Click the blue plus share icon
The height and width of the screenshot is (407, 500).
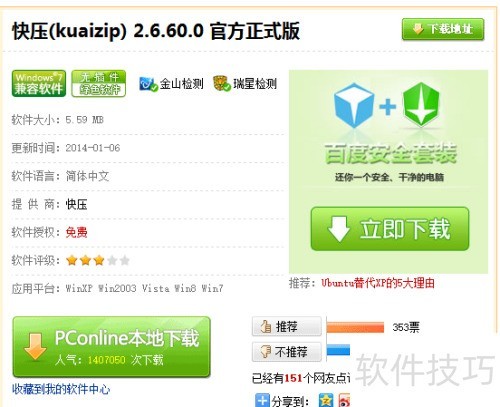[262, 400]
